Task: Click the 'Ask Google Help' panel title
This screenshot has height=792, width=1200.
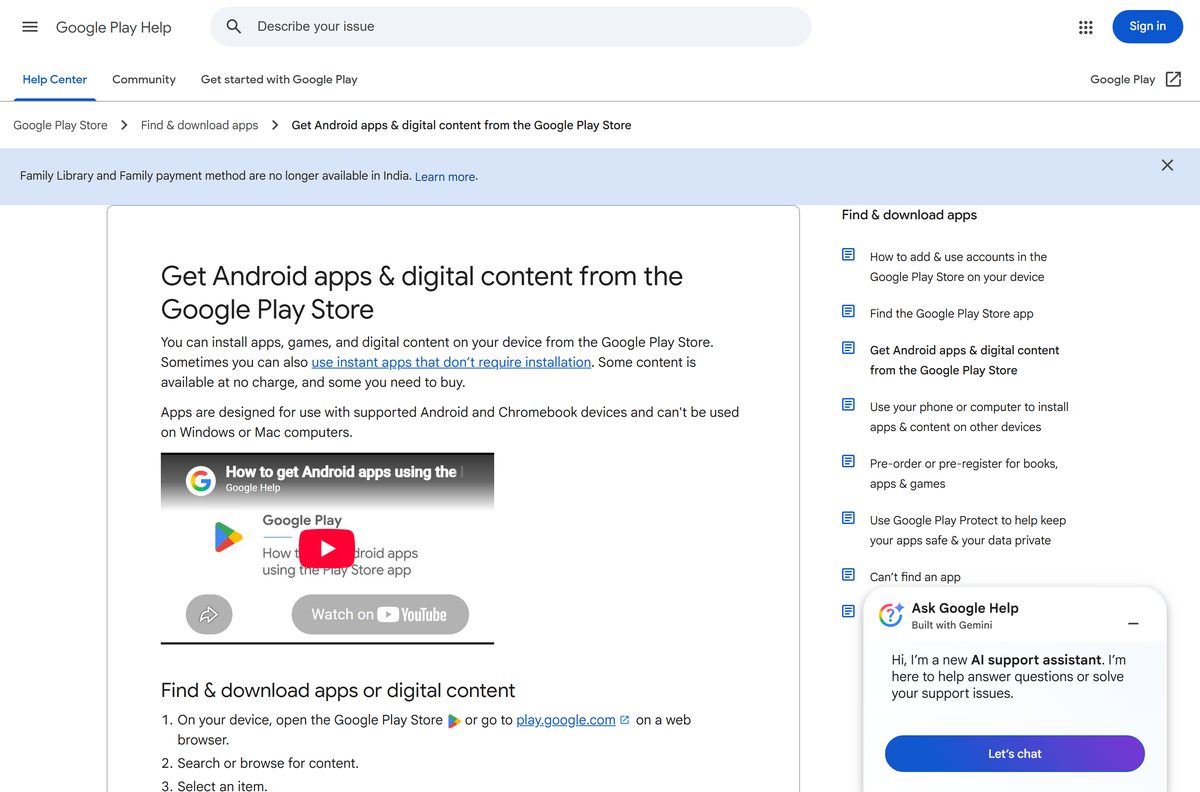Action: (x=964, y=608)
